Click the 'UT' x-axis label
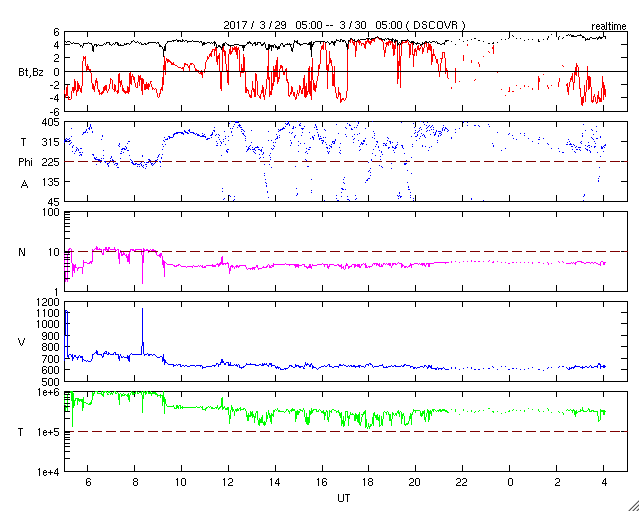The height and width of the screenshot is (512, 640). pos(344,498)
